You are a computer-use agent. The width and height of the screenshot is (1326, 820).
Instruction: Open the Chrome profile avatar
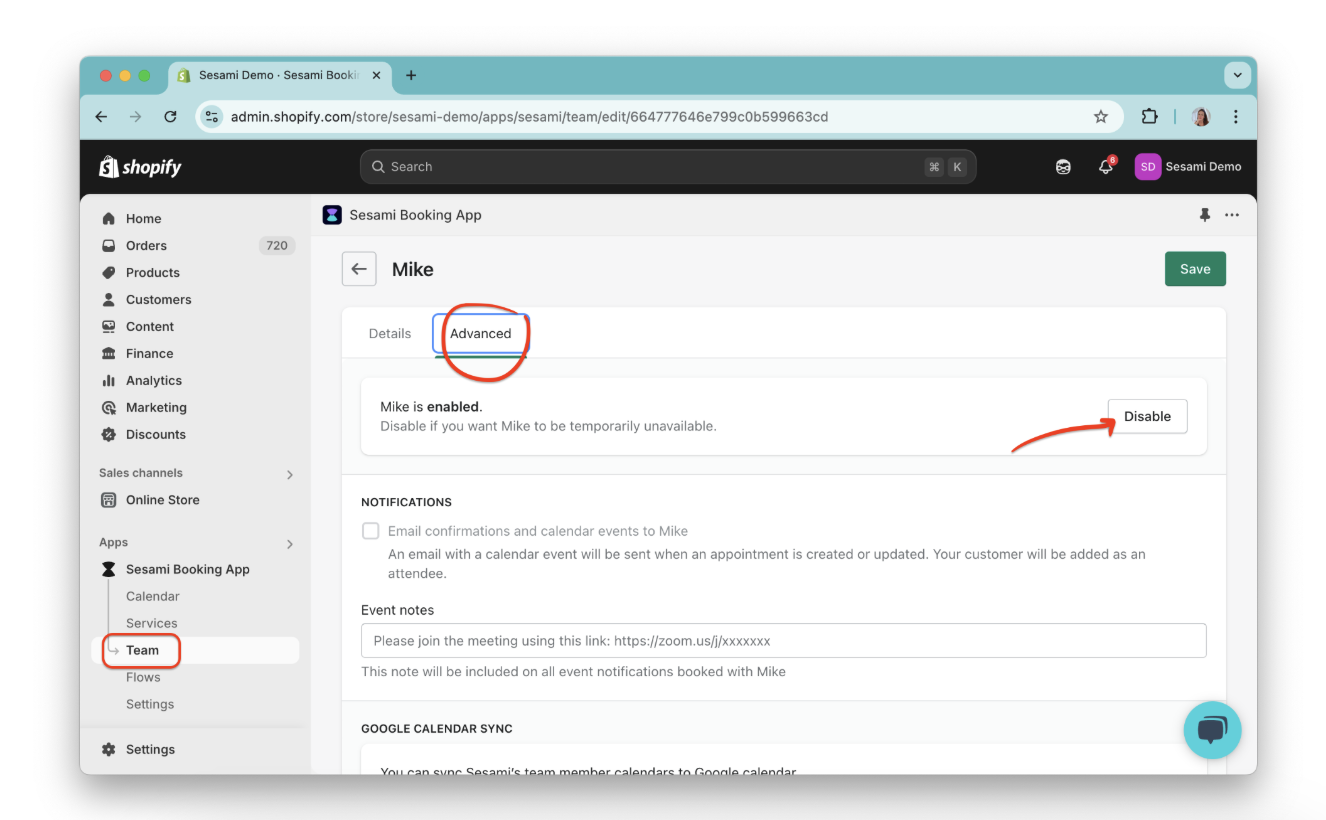(x=1201, y=117)
